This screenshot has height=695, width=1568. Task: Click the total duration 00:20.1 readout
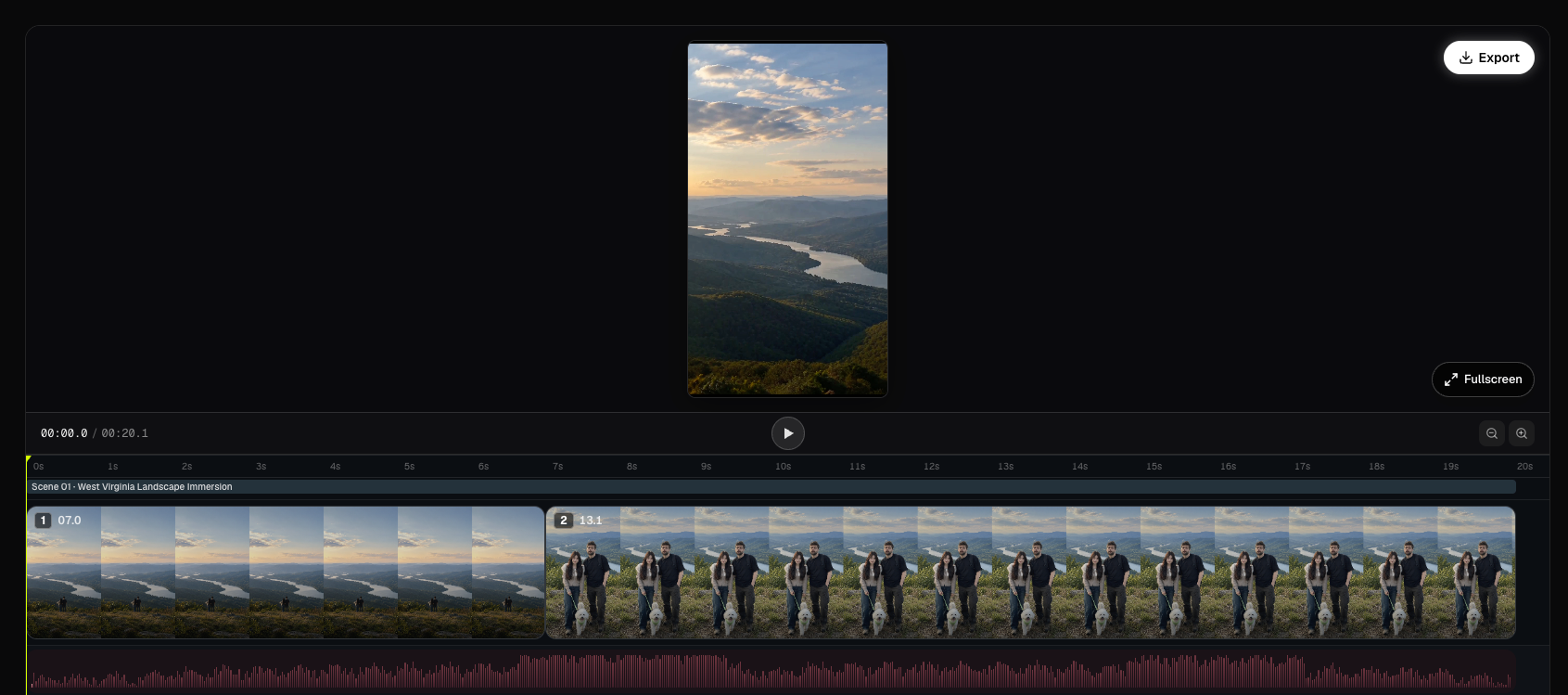[125, 433]
